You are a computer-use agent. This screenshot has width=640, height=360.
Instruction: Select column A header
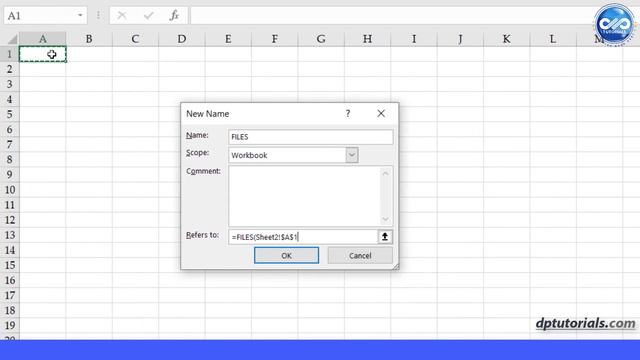point(42,39)
